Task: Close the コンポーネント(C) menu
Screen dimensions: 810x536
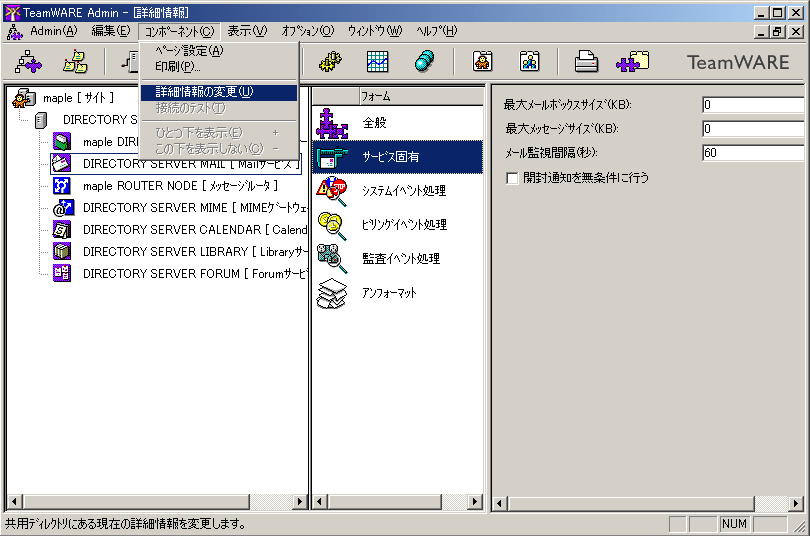Action: pos(179,31)
